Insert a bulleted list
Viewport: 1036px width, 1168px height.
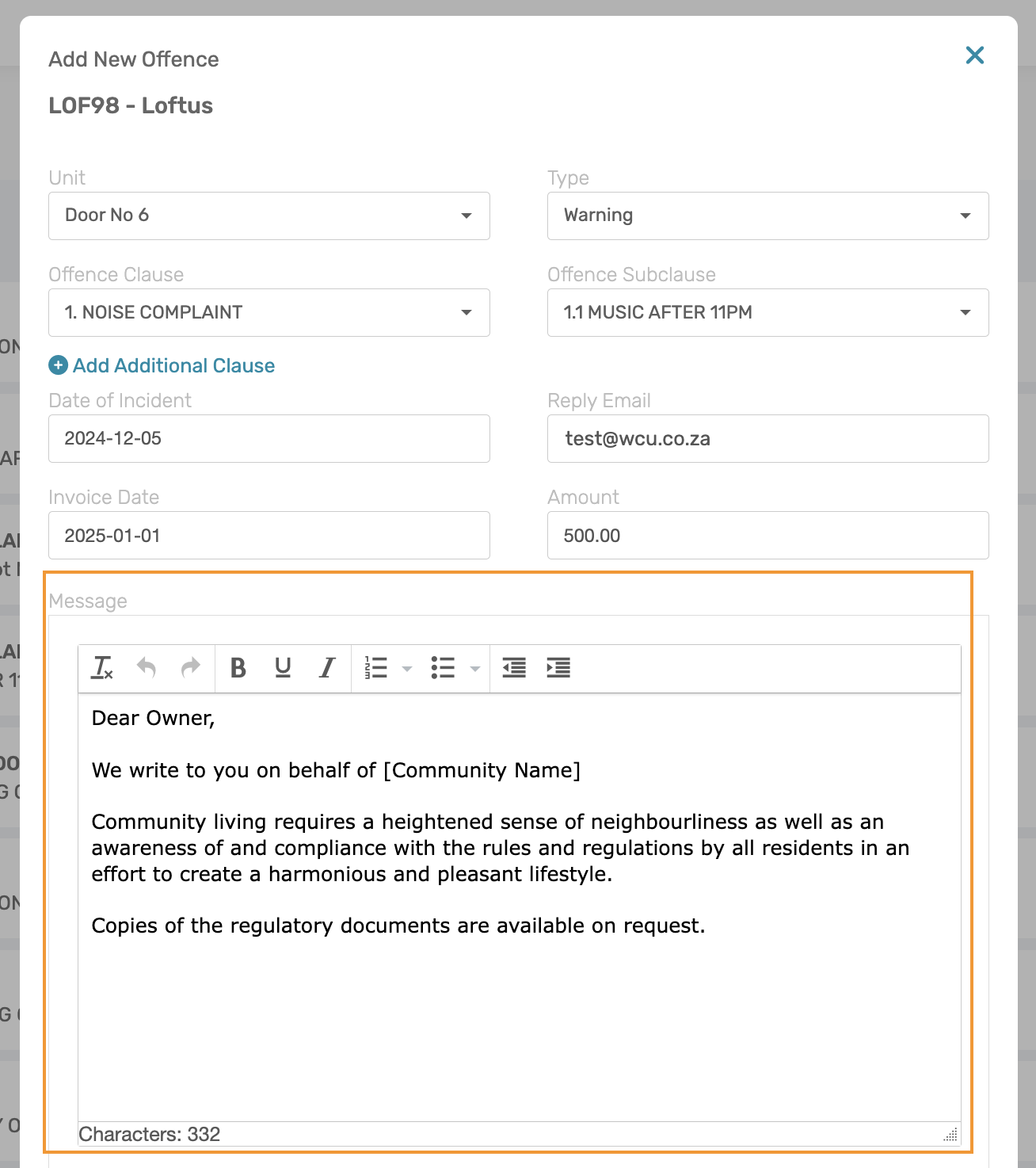(444, 668)
